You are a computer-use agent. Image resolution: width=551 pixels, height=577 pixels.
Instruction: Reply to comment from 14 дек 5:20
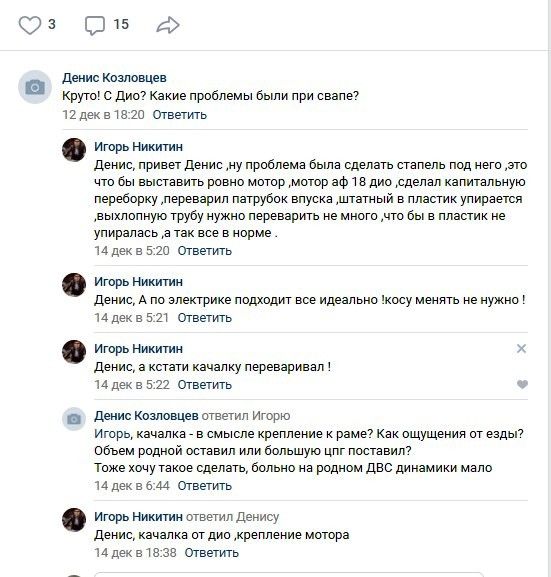click(205, 251)
